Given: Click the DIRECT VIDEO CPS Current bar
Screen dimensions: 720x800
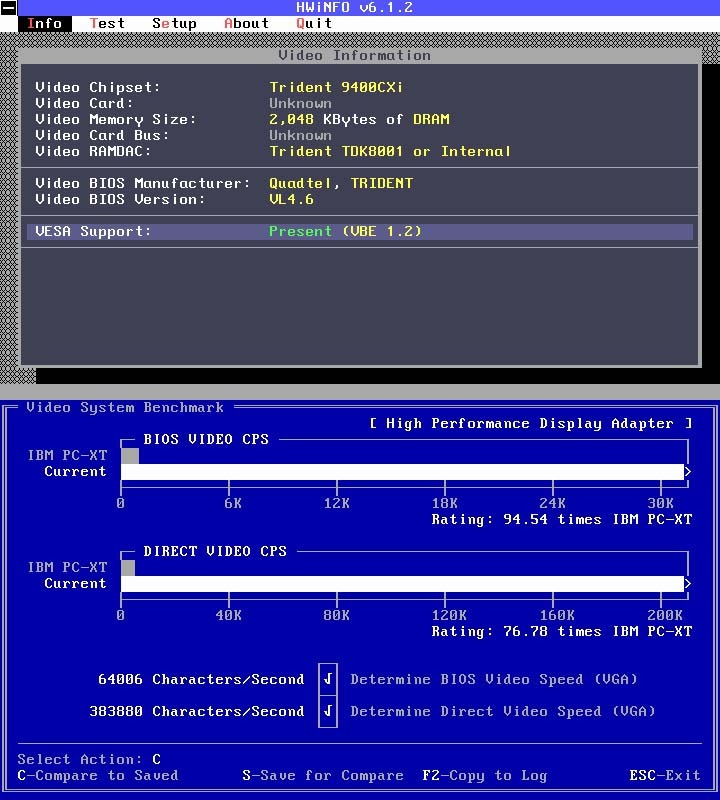Looking at the screenshot, I should click(x=402, y=584).
